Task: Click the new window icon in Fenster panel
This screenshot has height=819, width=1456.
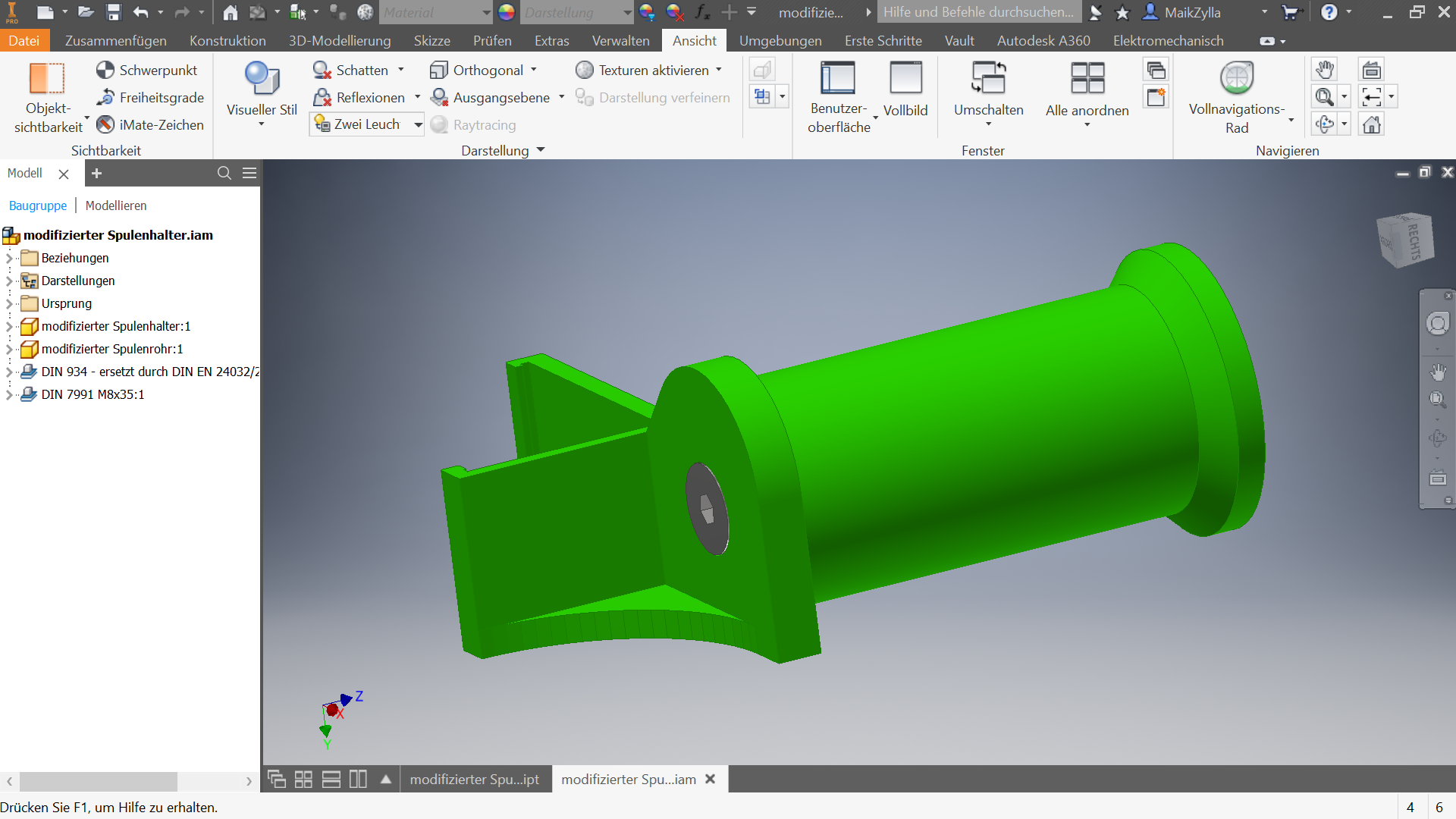Action: [1156, 97]
